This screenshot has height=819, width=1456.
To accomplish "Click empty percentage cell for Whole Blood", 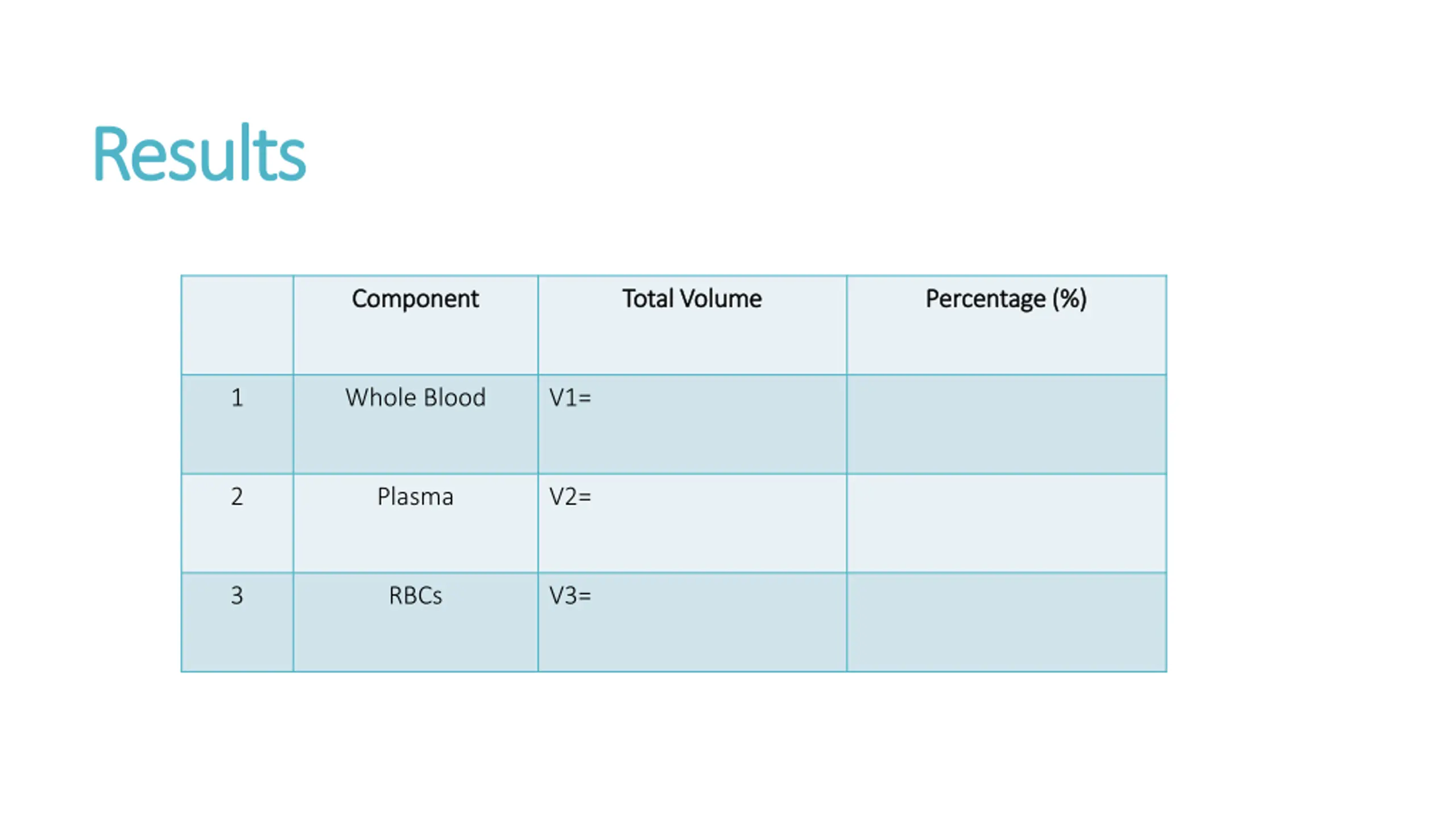I will (1006, 424).
